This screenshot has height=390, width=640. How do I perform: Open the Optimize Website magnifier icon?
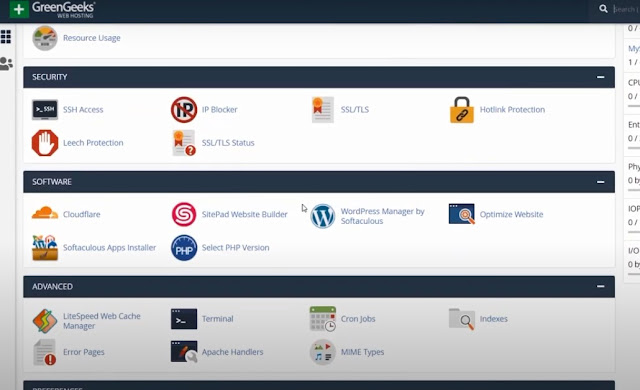click(x=462, y=214)
